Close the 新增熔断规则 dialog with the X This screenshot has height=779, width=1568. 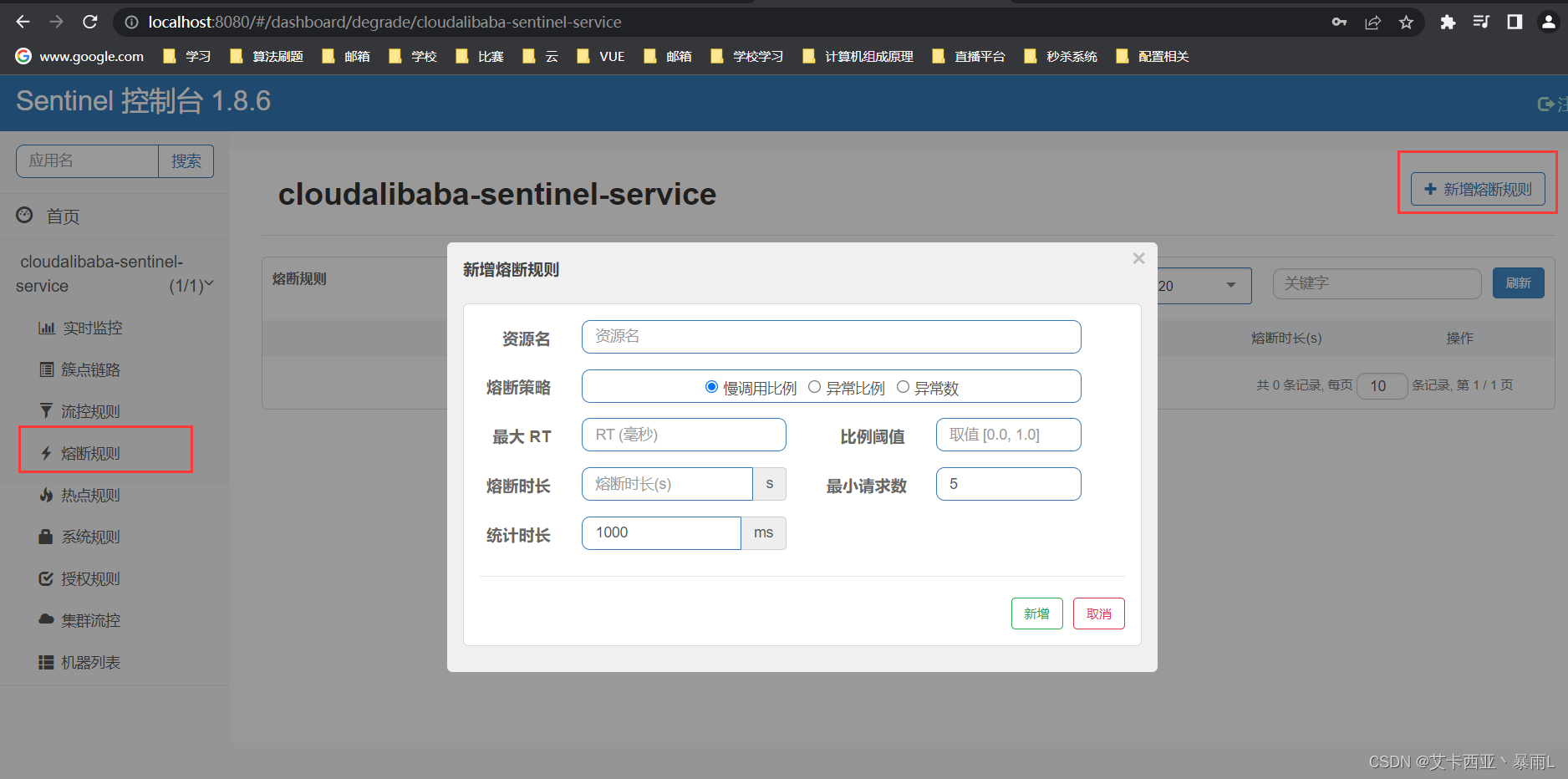[1138, 258]
